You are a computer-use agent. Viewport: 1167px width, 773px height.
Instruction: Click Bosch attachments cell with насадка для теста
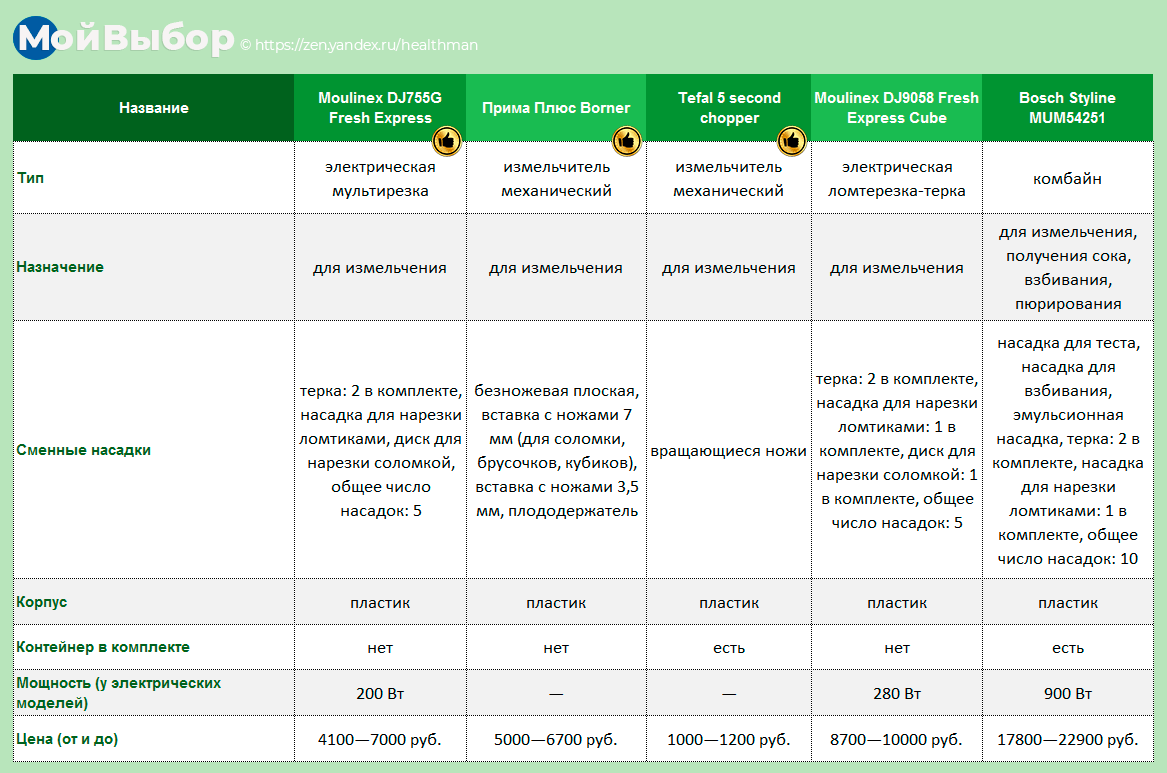1067,451
